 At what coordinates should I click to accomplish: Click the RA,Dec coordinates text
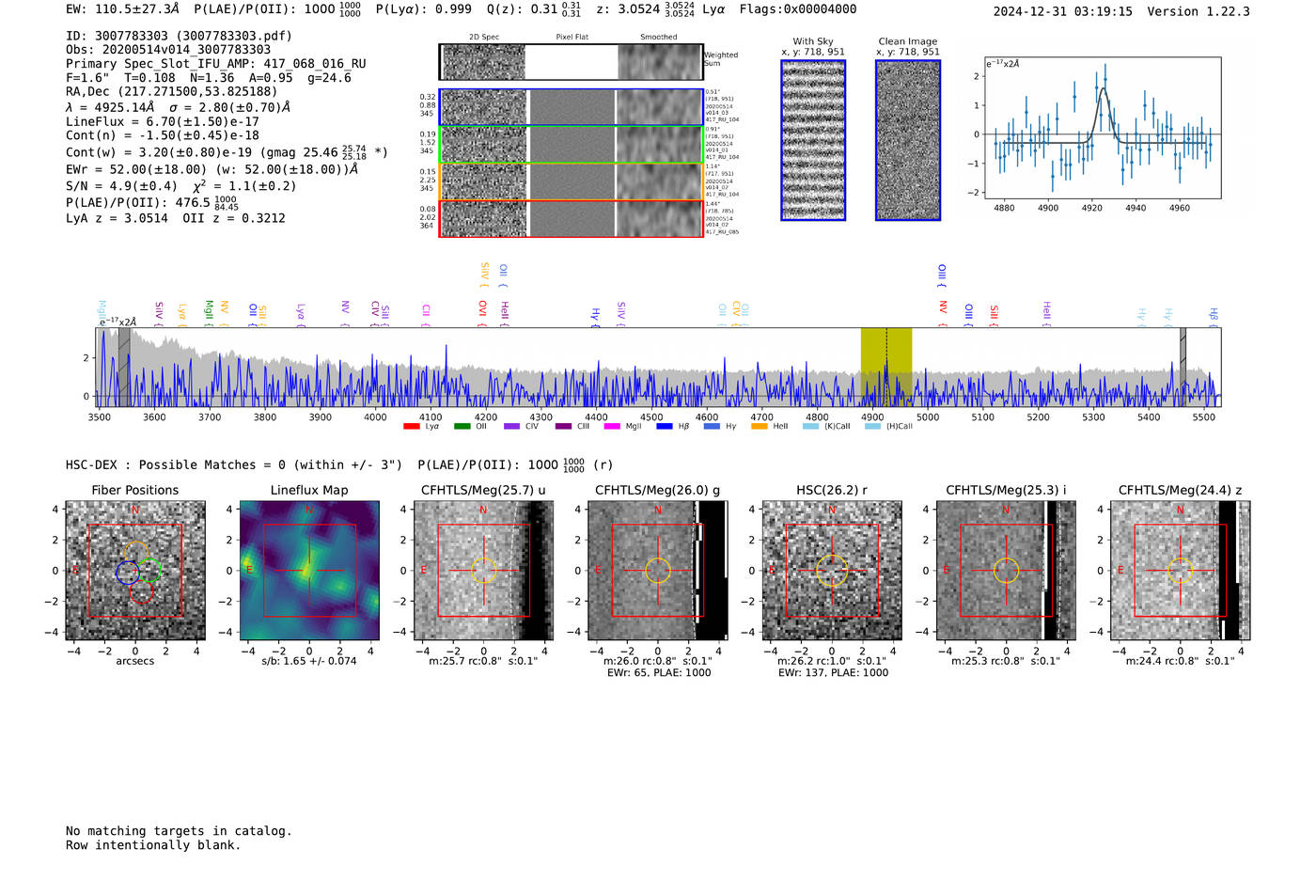pos(171,92)
